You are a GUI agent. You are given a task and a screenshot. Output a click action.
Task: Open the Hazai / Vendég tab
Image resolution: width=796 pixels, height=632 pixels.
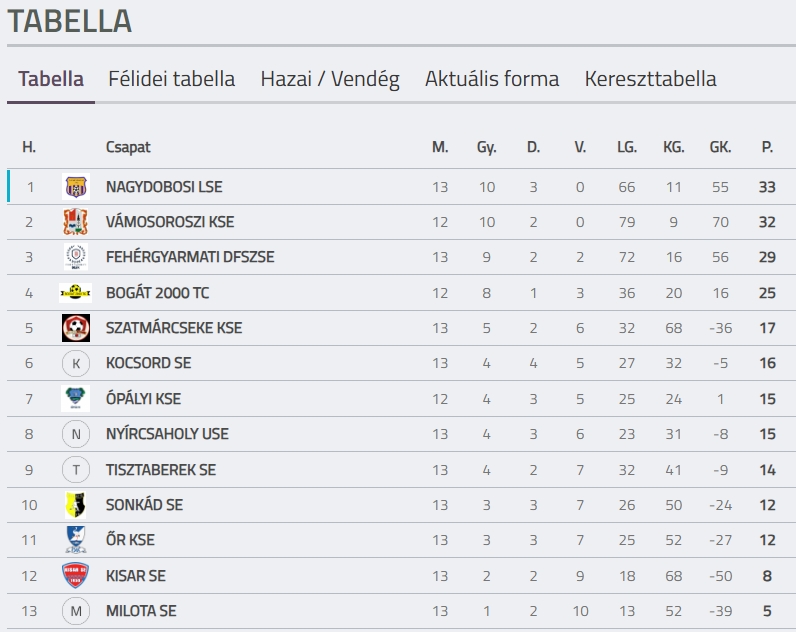pyautogui.click(x=330, y=79)
